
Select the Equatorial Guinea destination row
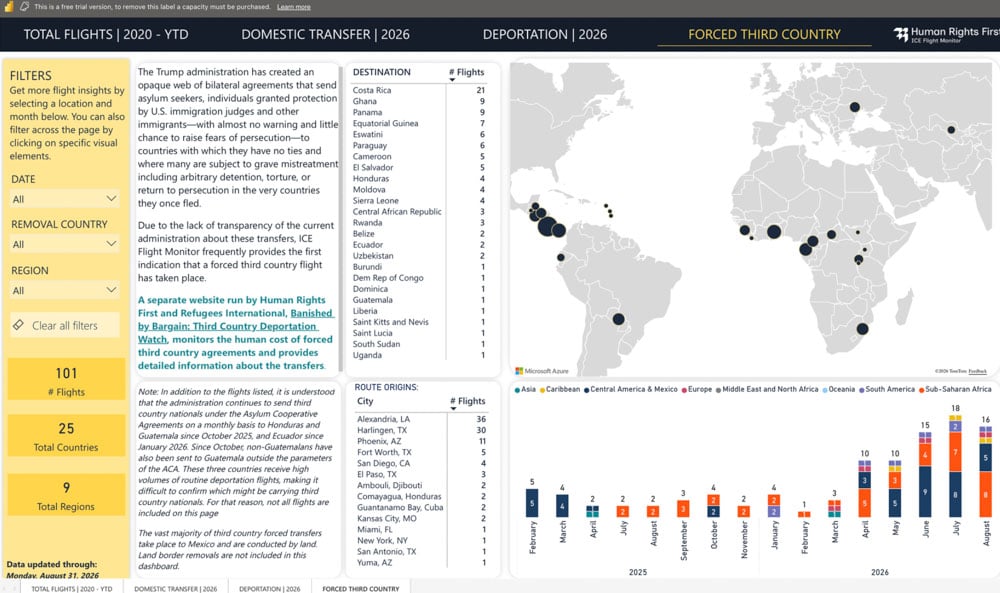pos(419,123)
